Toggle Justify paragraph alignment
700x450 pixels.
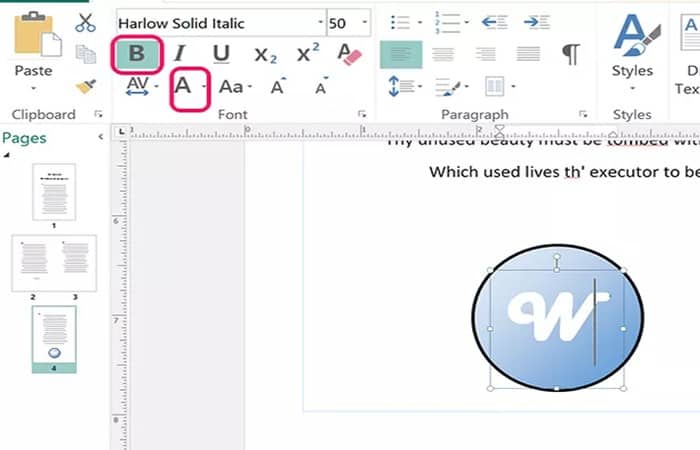(528, 54)
